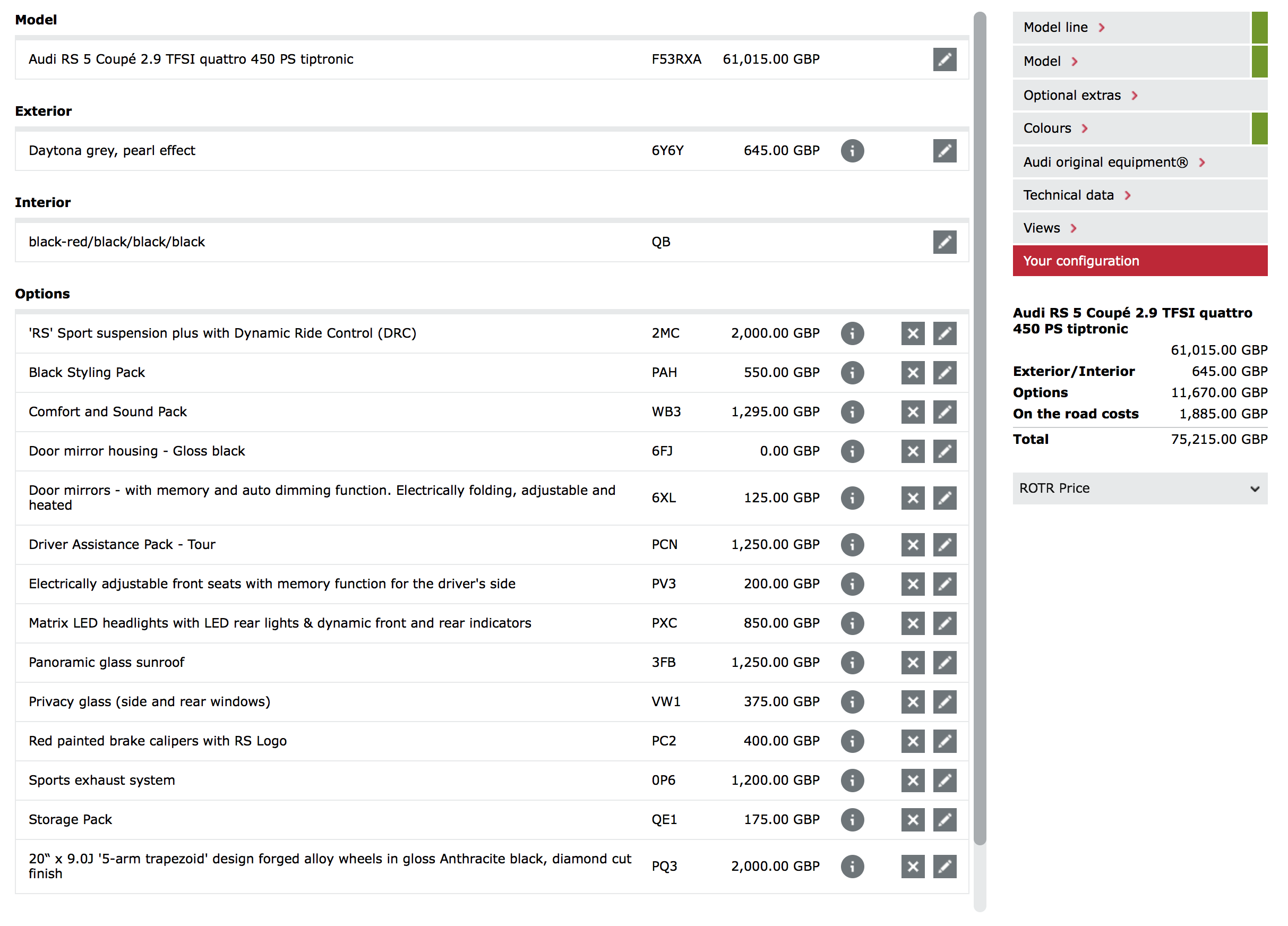Remove the Comfort and Sound Pack
Screen dimensions: 1288x926
913,412
